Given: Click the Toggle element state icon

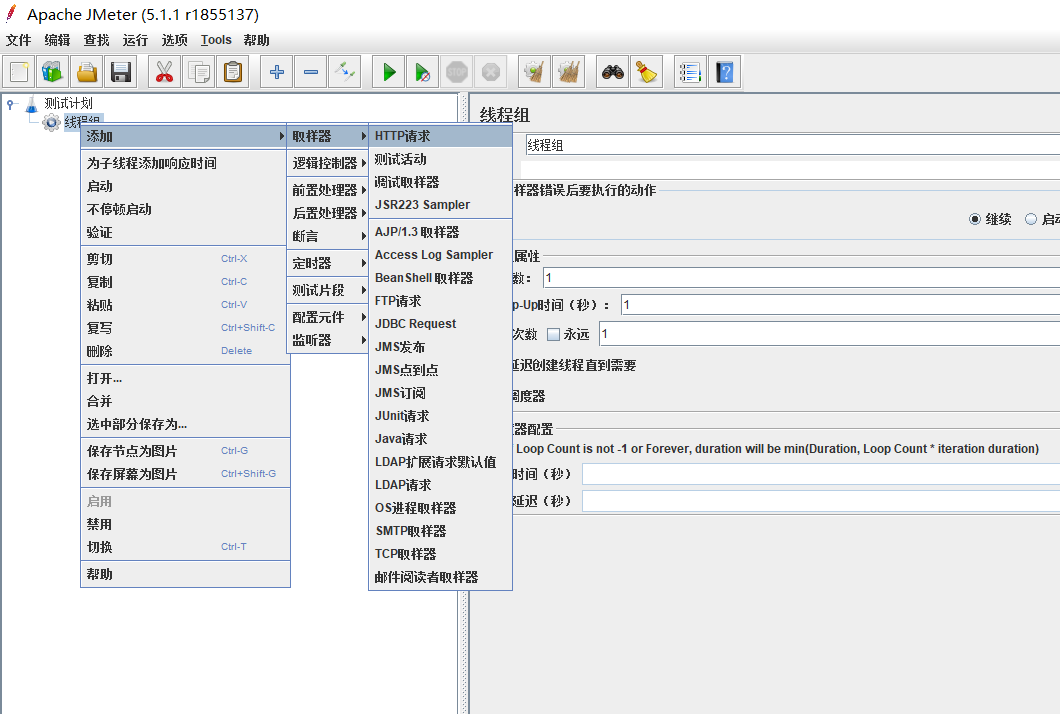Looking at the screenshot, I should pyautogui.click(x=345, y=72).
